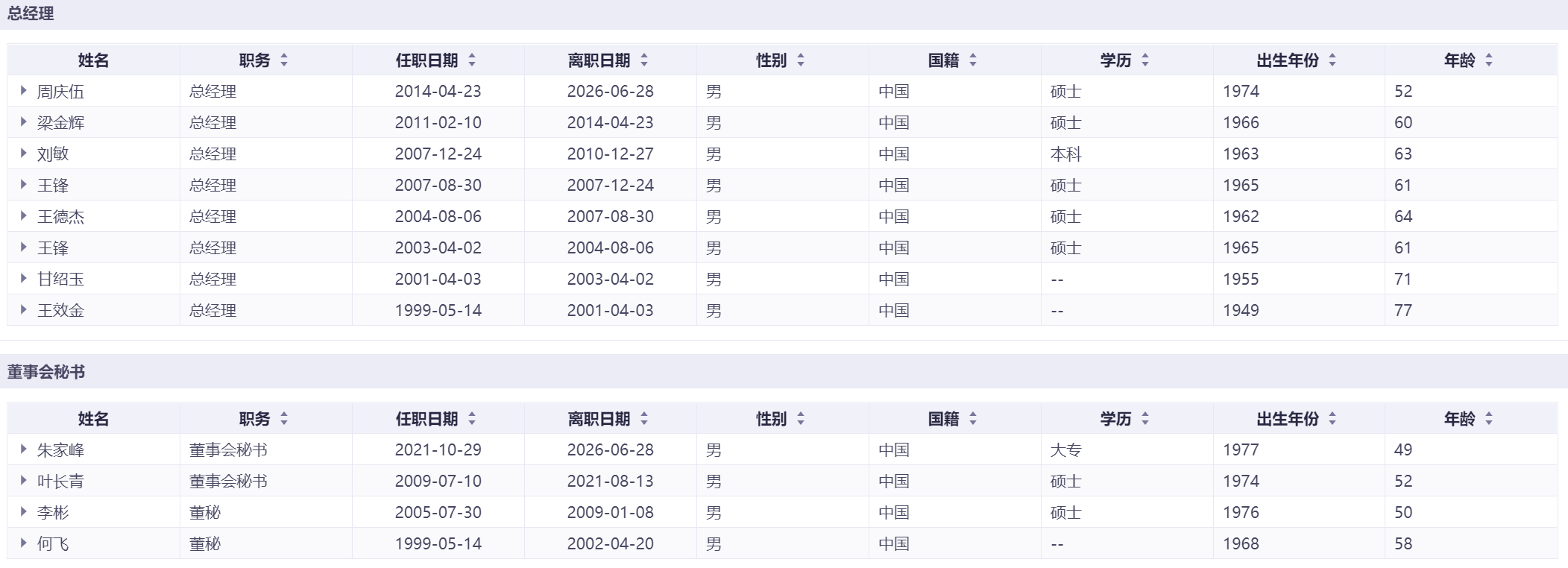Image resolution: width=1568 pixels, height=568 pixels.
Task: Click the 董事会秘书 section header
Action: pyautogui.click(x=46, y=372)
